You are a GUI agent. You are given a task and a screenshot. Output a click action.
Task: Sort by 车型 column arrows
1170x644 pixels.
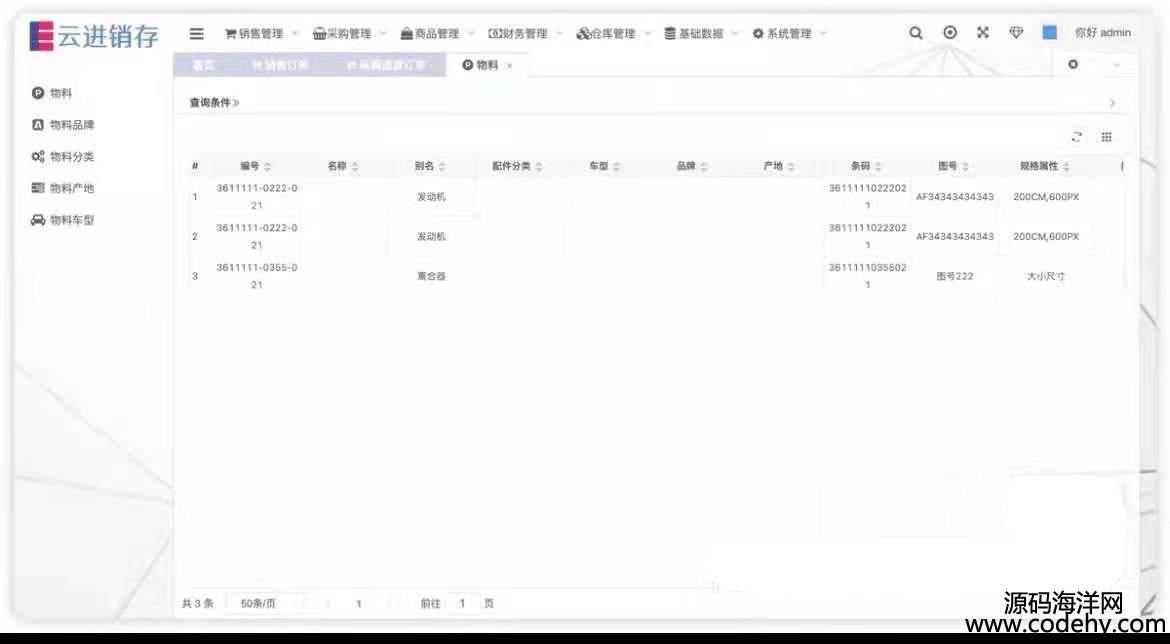(x=616, y=166)
